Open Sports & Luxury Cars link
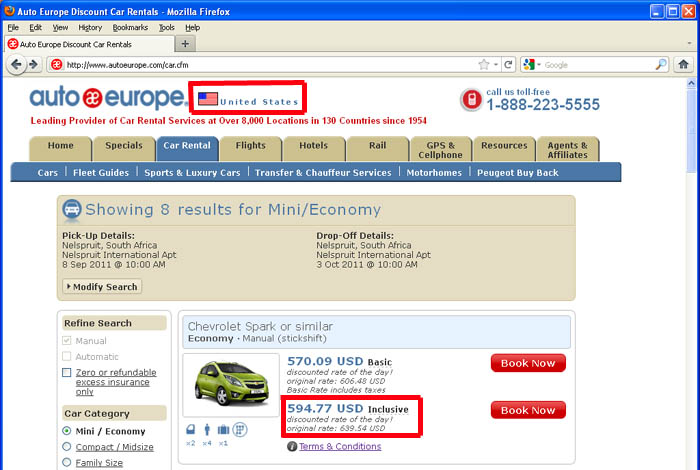The height and width of the screenshot is (470, 700). [192, 173]
